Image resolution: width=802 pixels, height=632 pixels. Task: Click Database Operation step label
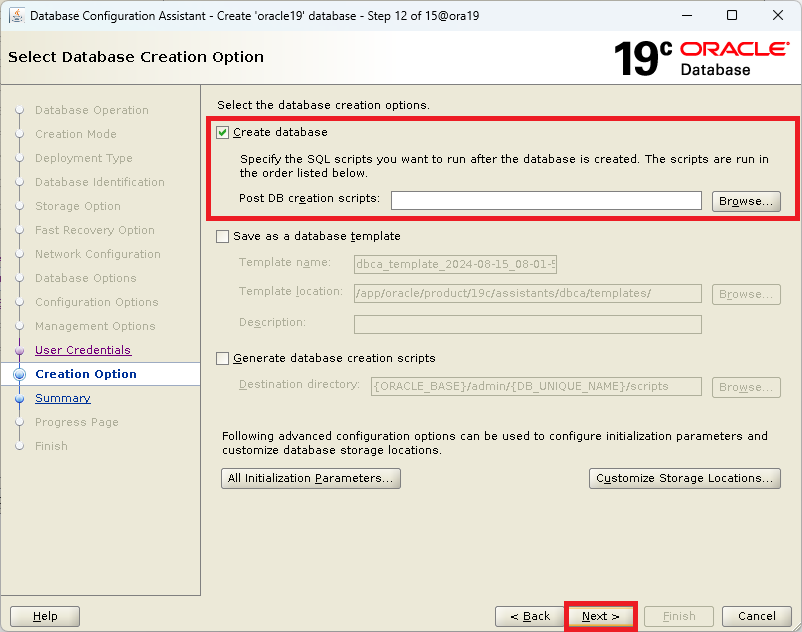tap(92, 110)
